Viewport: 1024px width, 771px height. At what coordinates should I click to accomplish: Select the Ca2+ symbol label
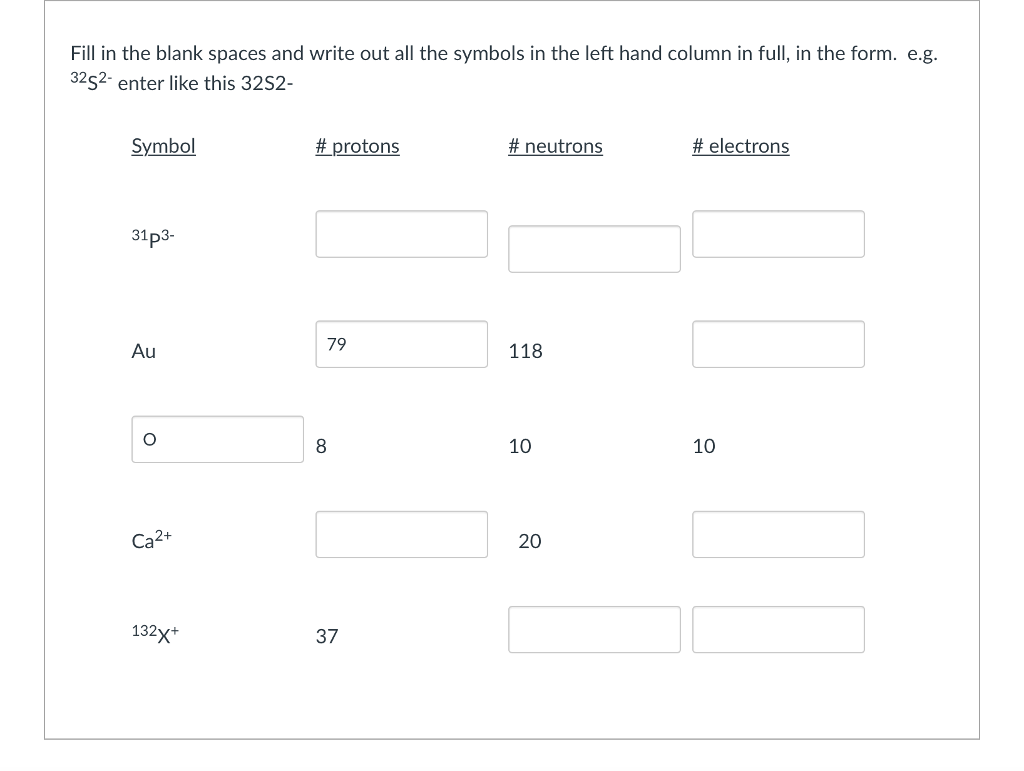[149, 540]
